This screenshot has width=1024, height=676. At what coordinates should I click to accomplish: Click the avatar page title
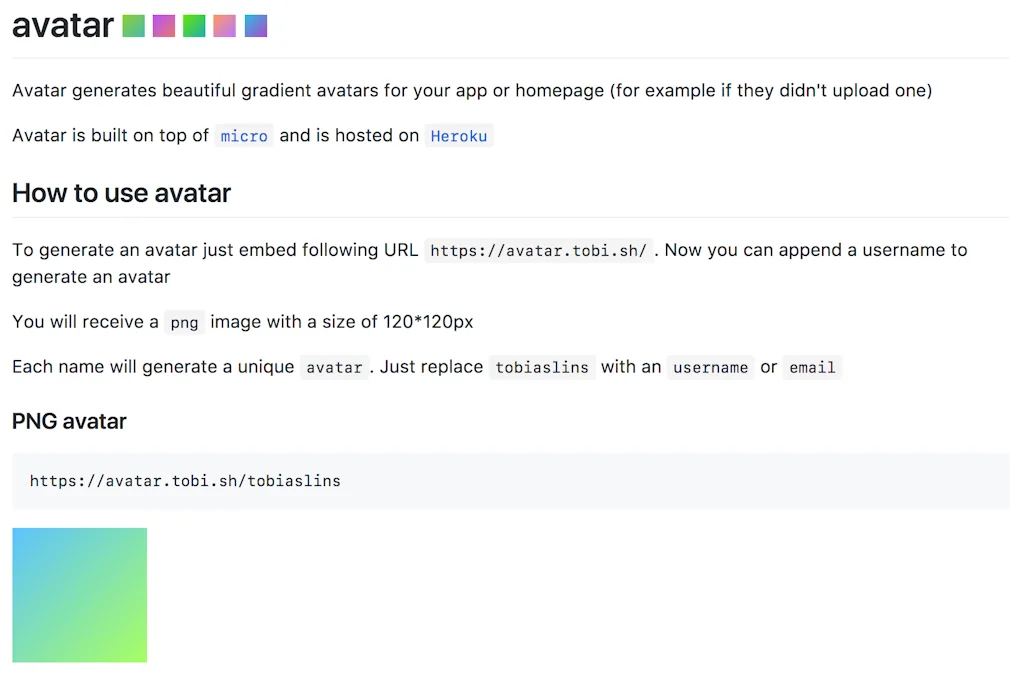click(62, 25)
